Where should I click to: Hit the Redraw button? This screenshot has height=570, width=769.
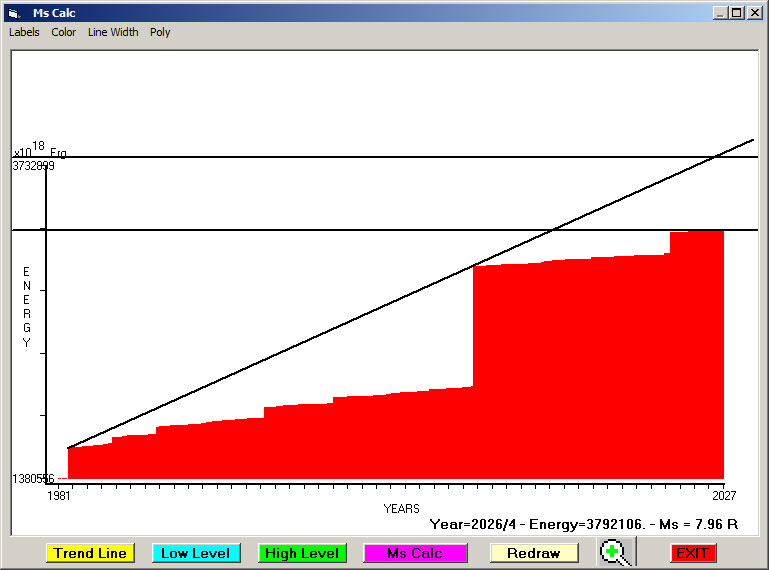click(x=533, y=553)
